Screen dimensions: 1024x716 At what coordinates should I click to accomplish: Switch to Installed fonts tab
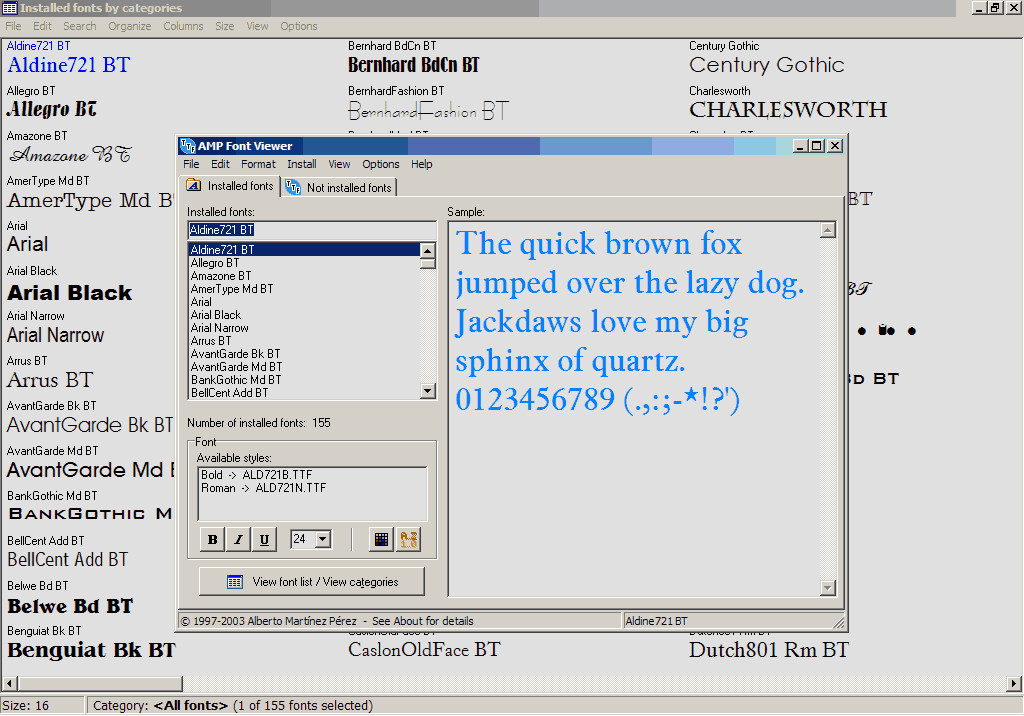[231, 186]
